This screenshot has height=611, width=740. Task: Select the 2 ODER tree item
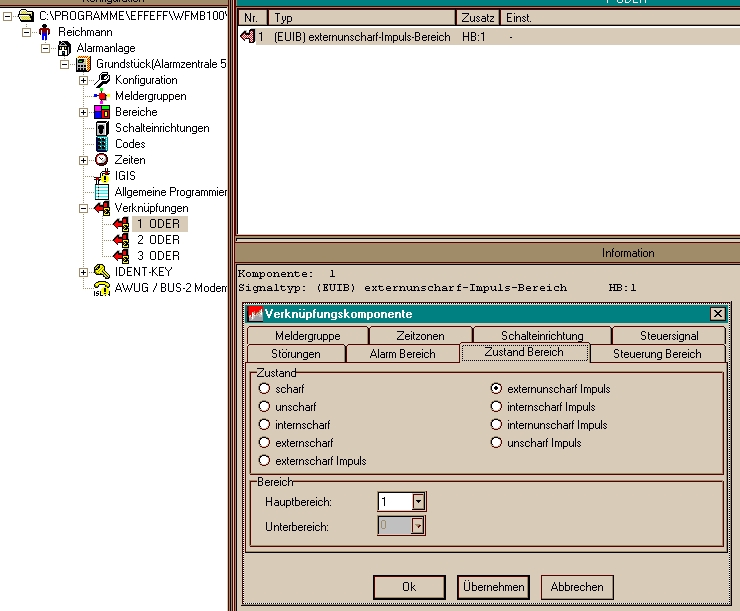tap(158, 240)
